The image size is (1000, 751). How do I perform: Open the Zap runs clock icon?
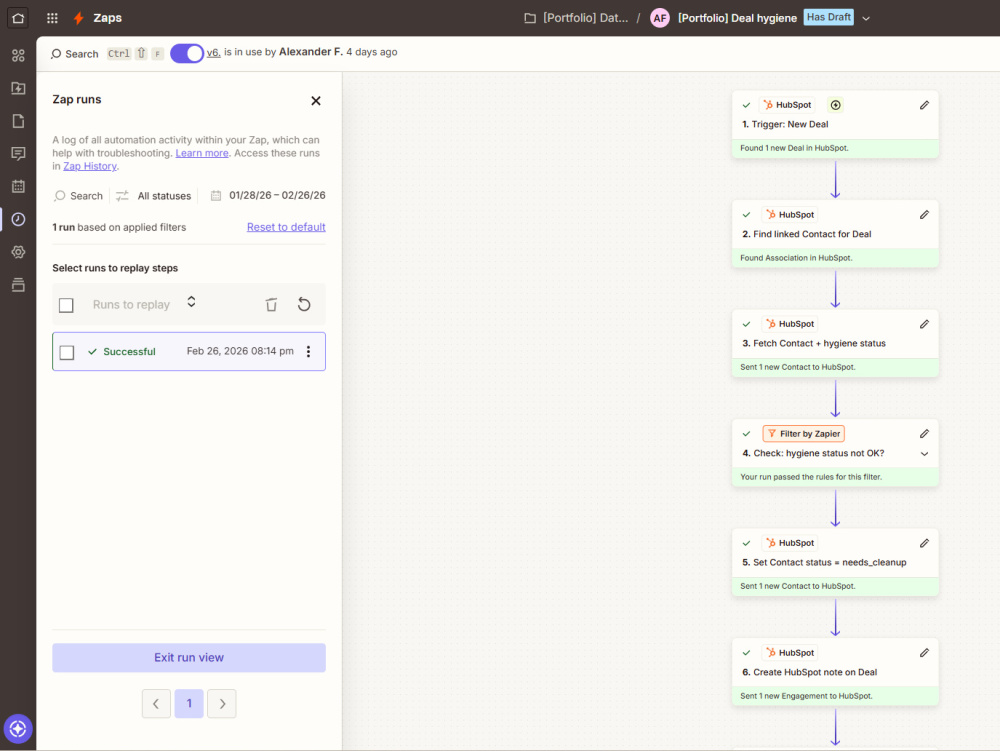18,219
